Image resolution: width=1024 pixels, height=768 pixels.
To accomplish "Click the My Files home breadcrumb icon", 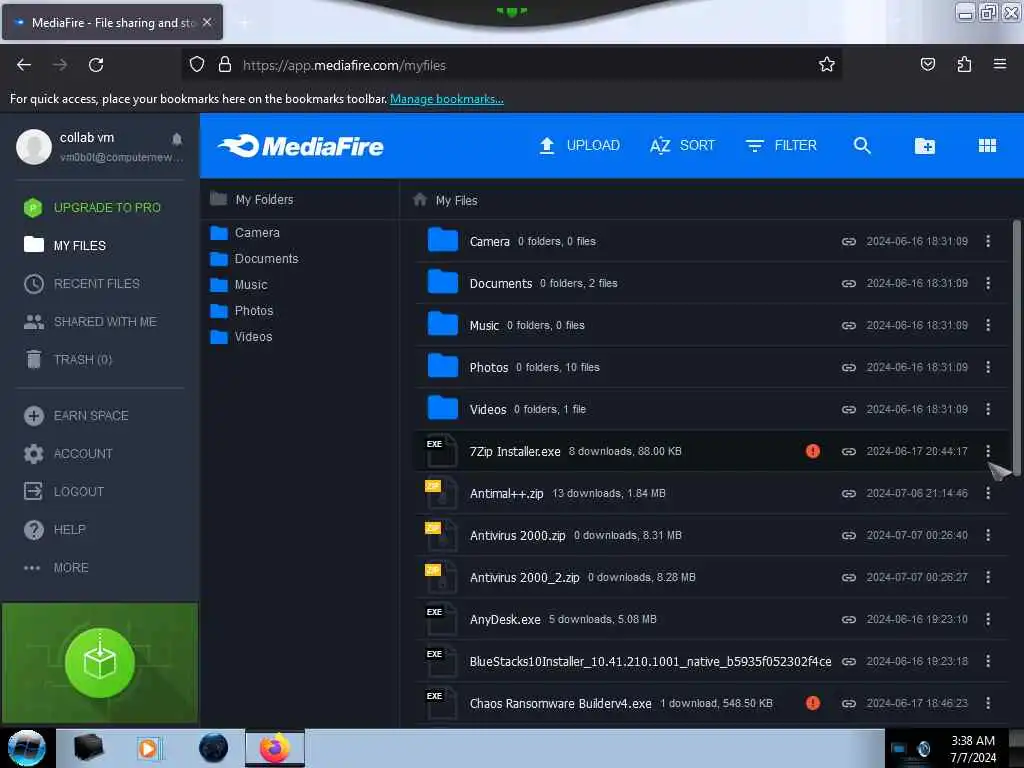I will pyautogui.click(x=420, y=199).
